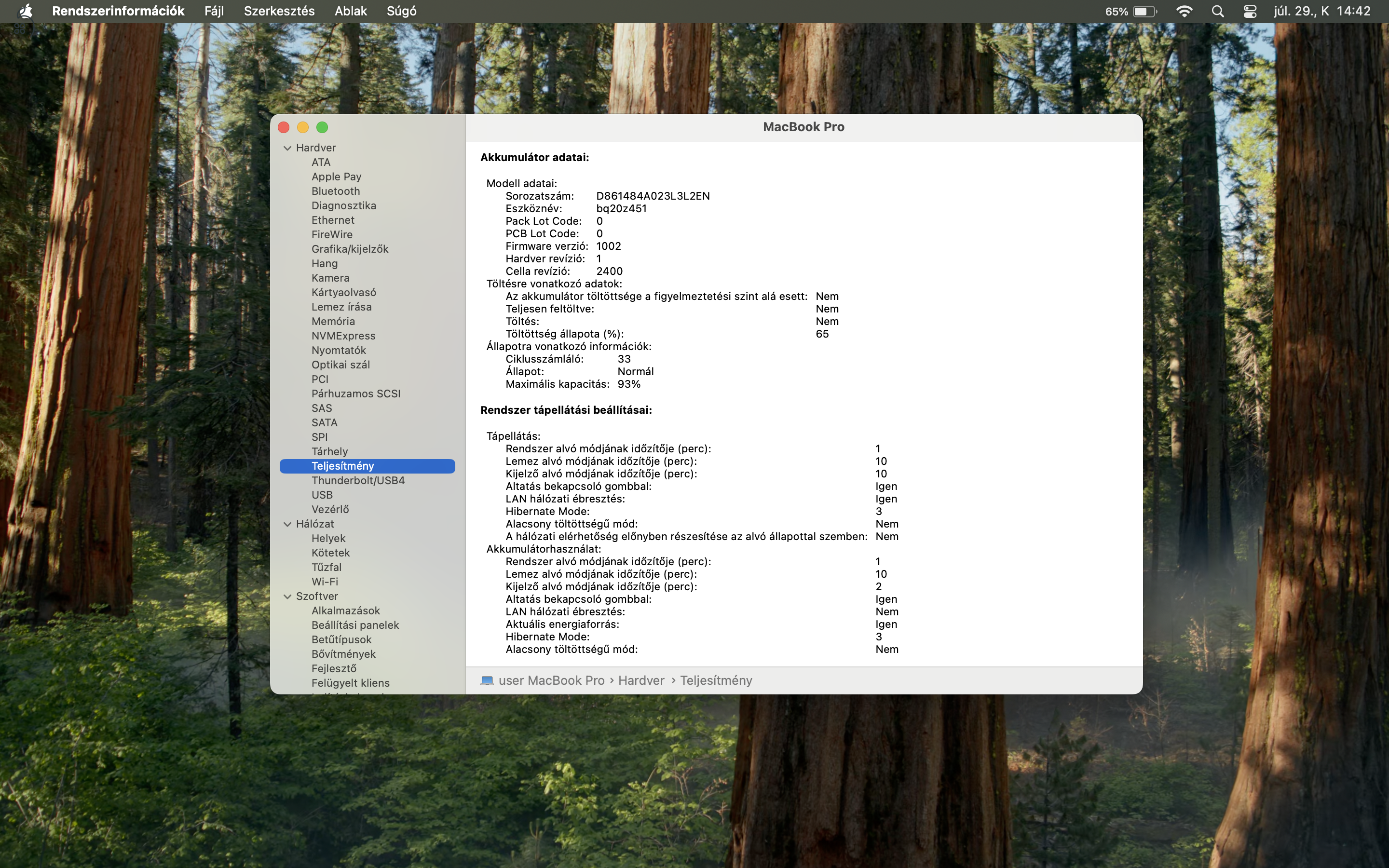Collapse the Hardver section chevron
1389x868 pixels.
[x=287, y=148]
